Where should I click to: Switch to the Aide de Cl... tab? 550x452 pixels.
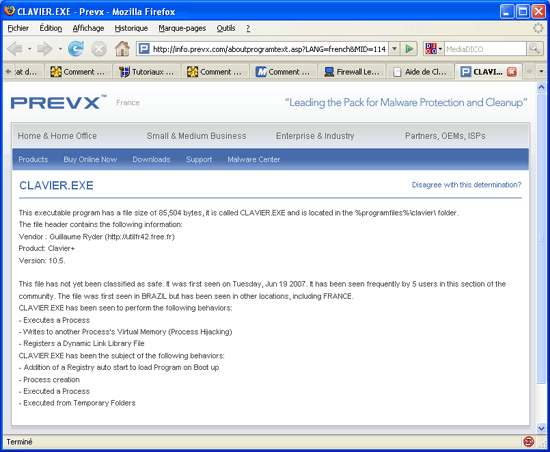tap(420, 72)
